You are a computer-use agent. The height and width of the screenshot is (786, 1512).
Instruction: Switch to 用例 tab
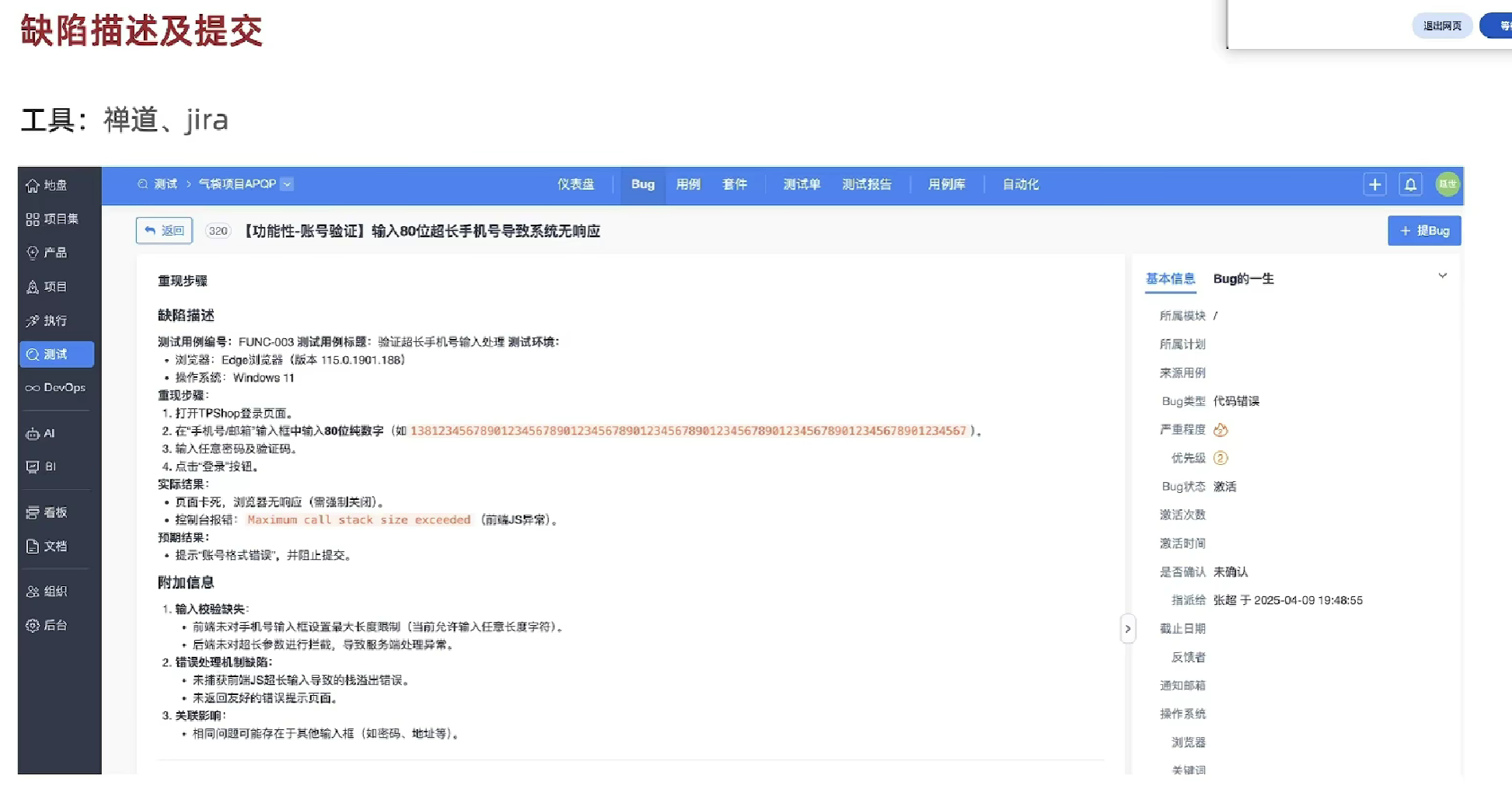point(688,185)
